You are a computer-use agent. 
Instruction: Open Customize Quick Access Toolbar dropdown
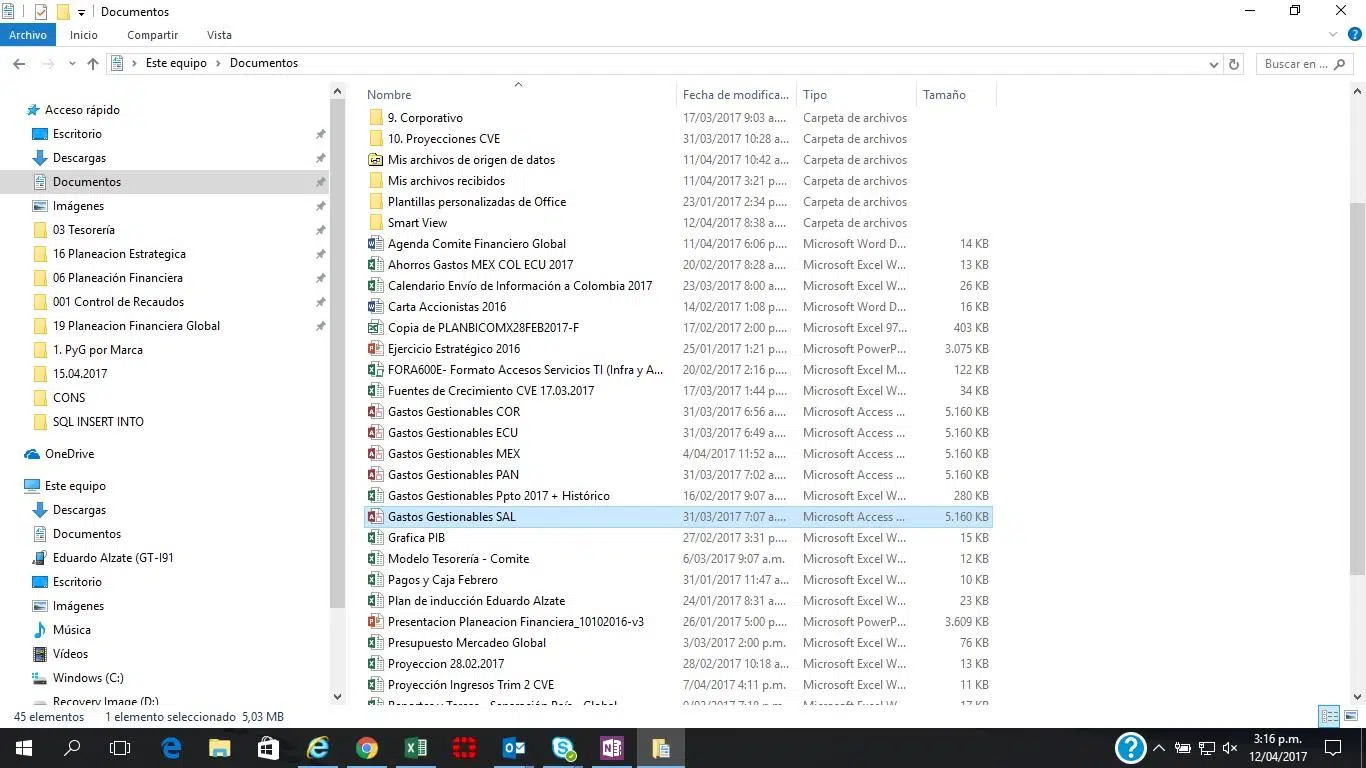82,13
